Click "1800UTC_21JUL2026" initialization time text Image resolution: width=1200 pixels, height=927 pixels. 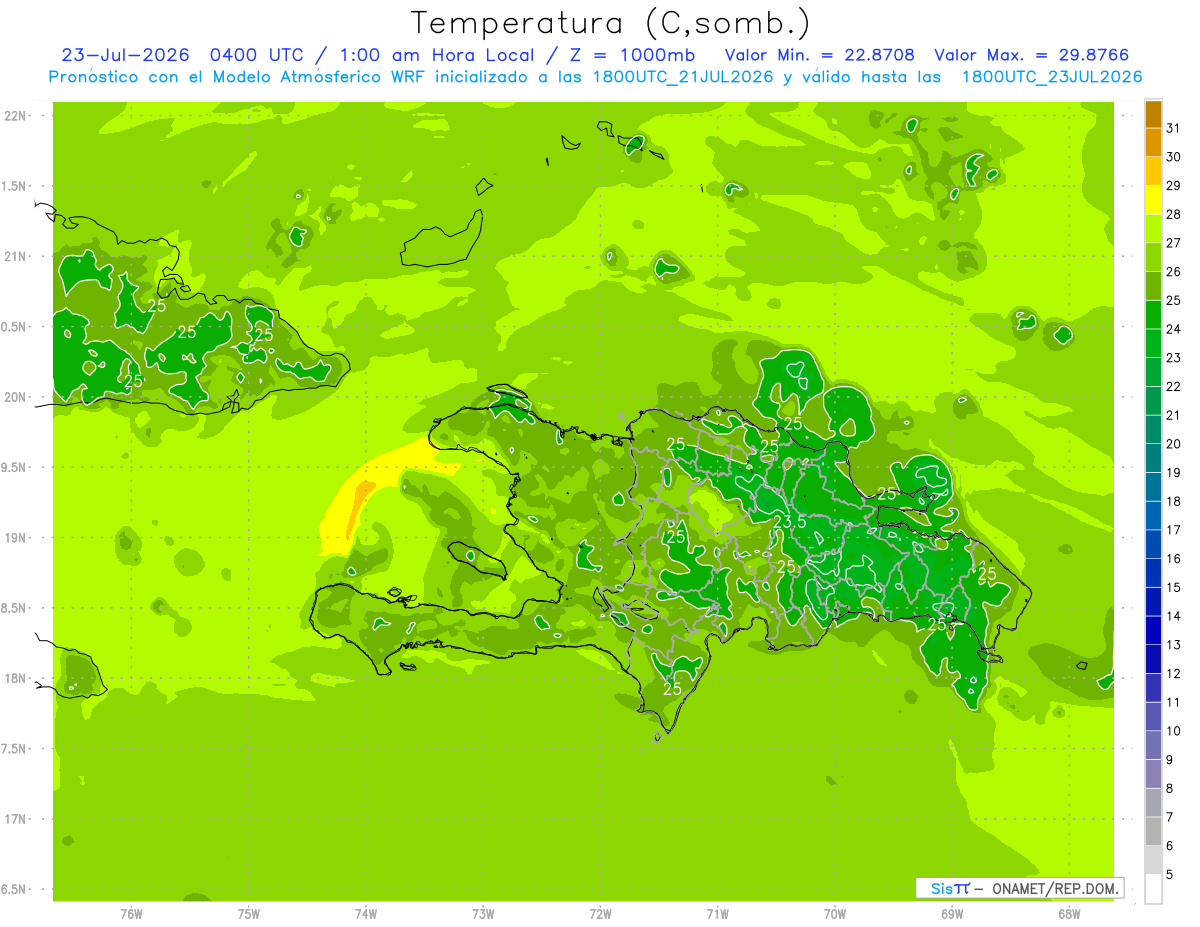click(x=683, y=77)
